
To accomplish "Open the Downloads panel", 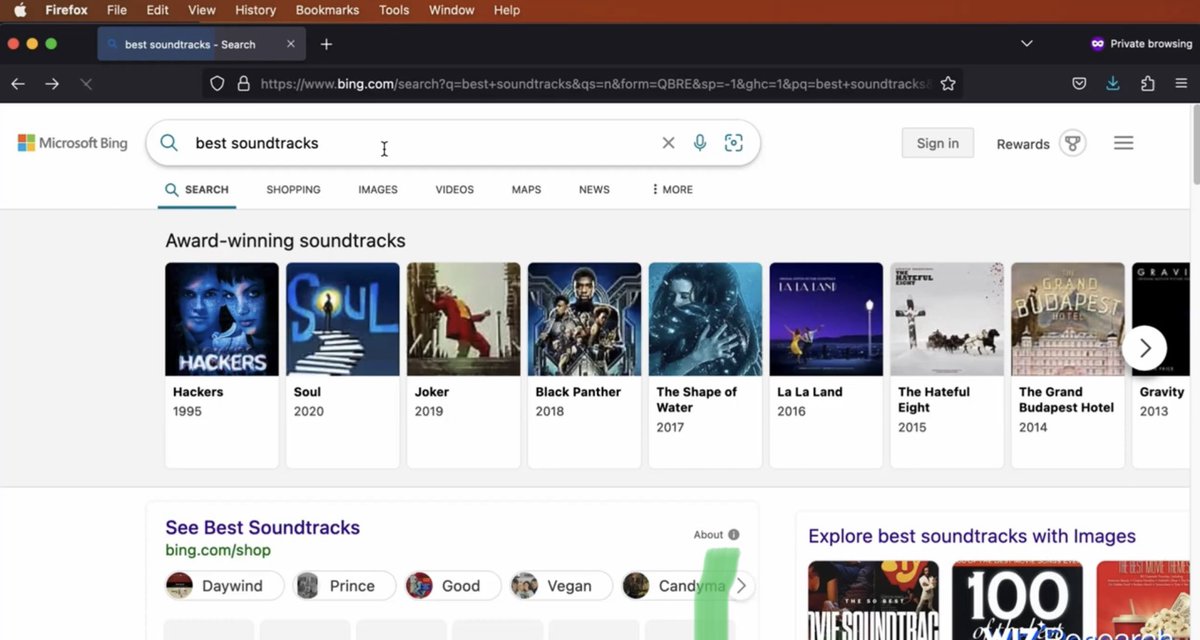I will click(x=1113, y=84).
